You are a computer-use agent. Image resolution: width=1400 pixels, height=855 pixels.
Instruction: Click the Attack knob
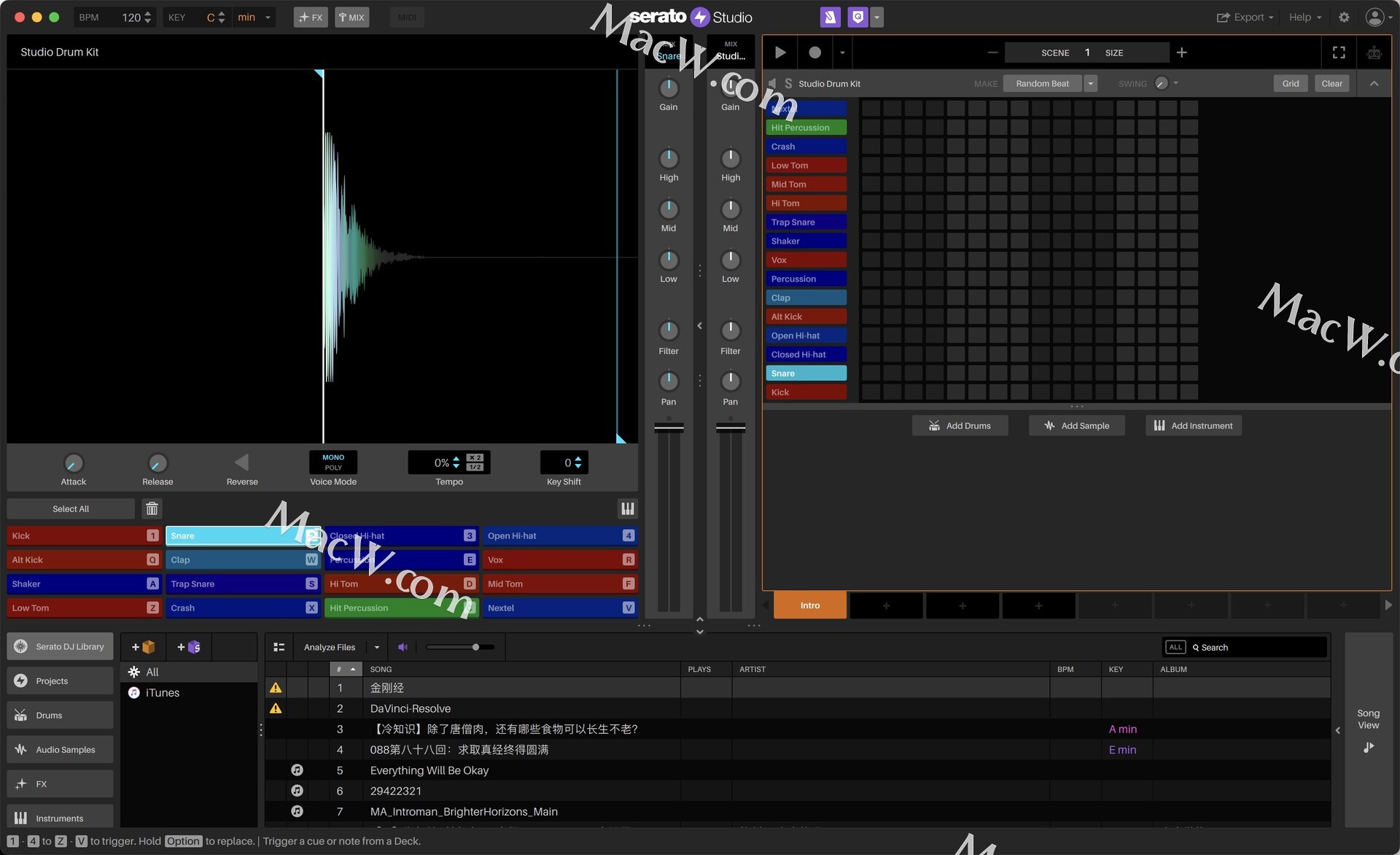pos(73,463)
